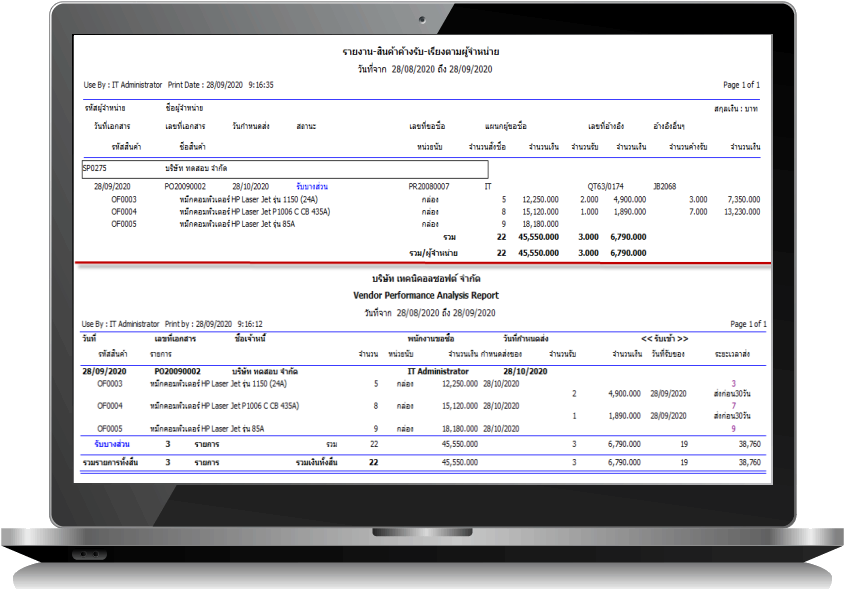Image resolution: width=844 pixels, height=589 pixels.
Task: Click outstanding amount 13,230.000
Action: 742,212
